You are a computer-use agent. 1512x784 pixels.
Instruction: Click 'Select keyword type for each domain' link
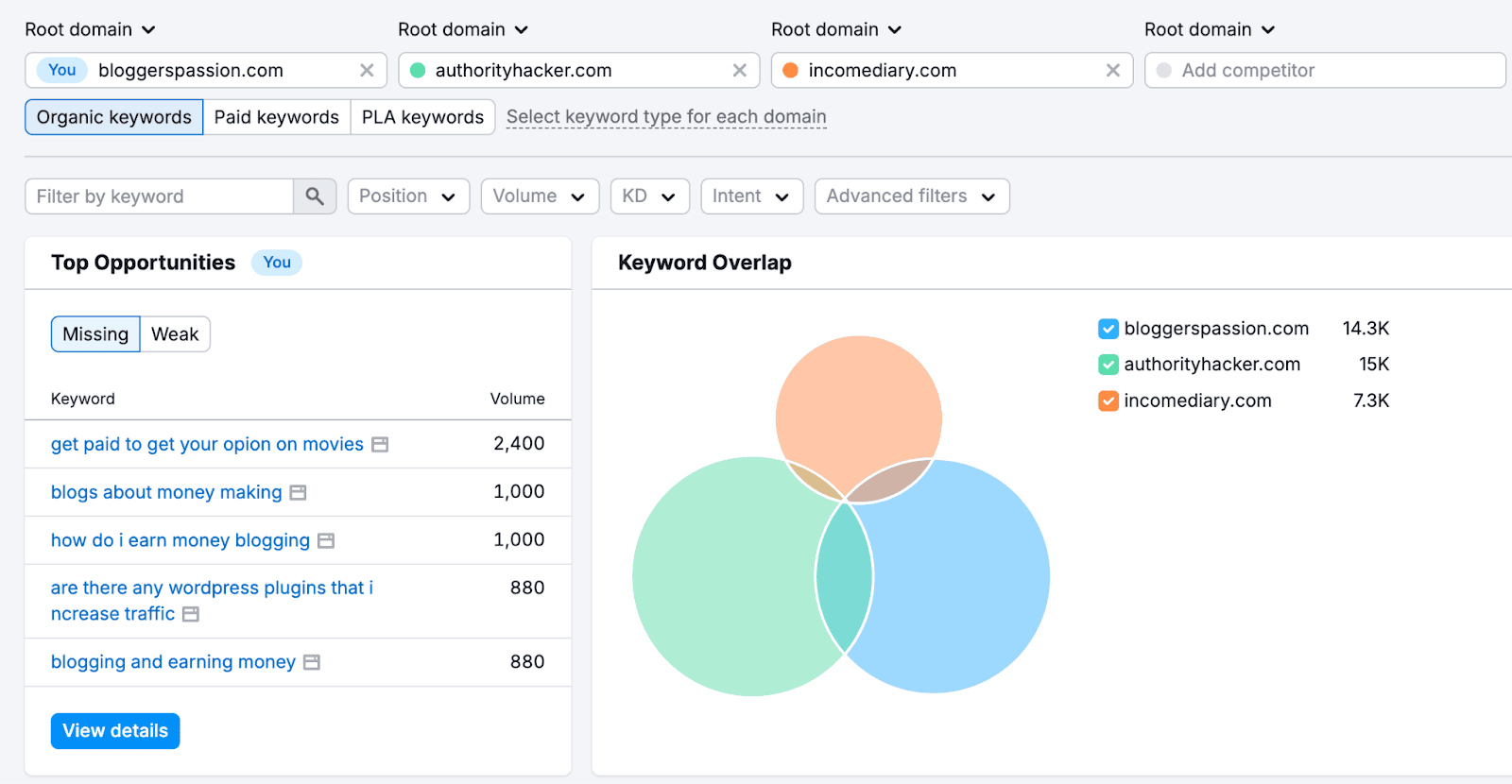[x=666, y=117]
